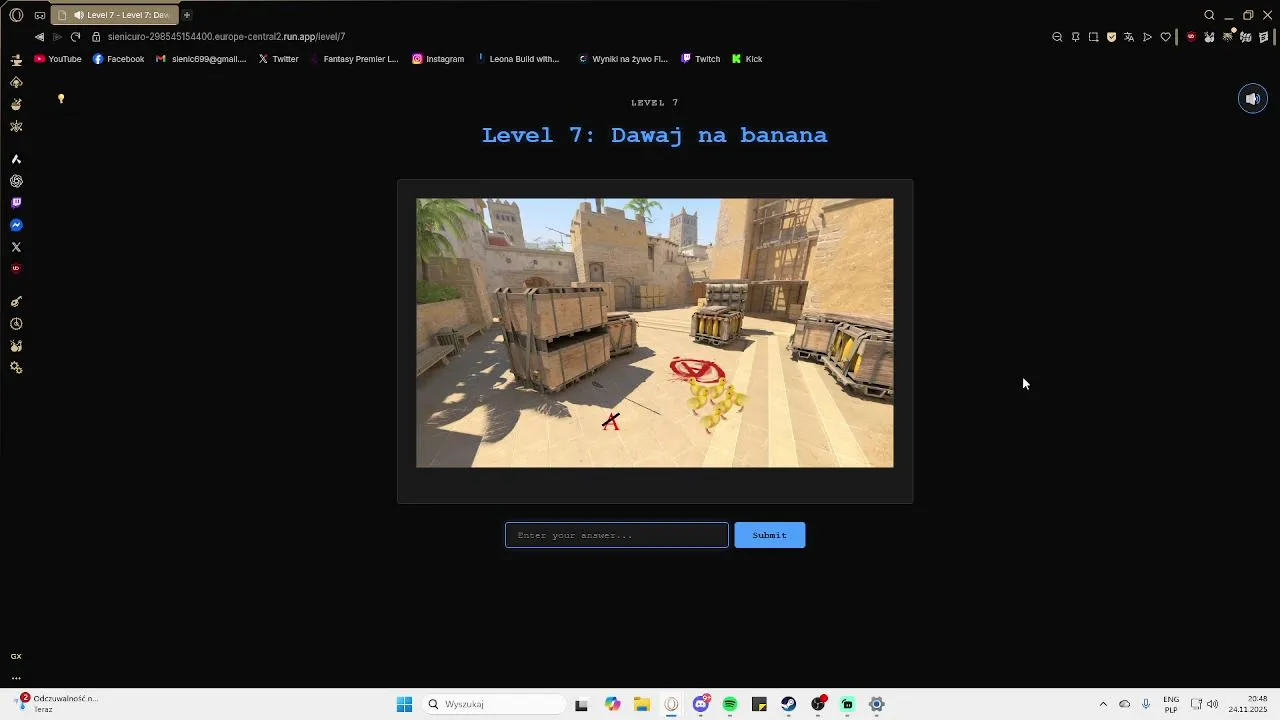The width and height of the screenshot is (1280, 720).
Task: Open the X sidebar panel
Action: click(16, 247)
